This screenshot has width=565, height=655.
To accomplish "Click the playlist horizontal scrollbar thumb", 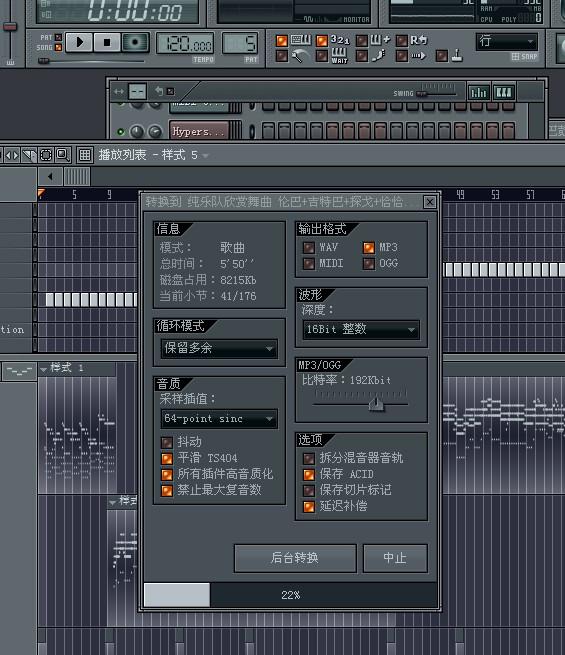I will 77,177.
